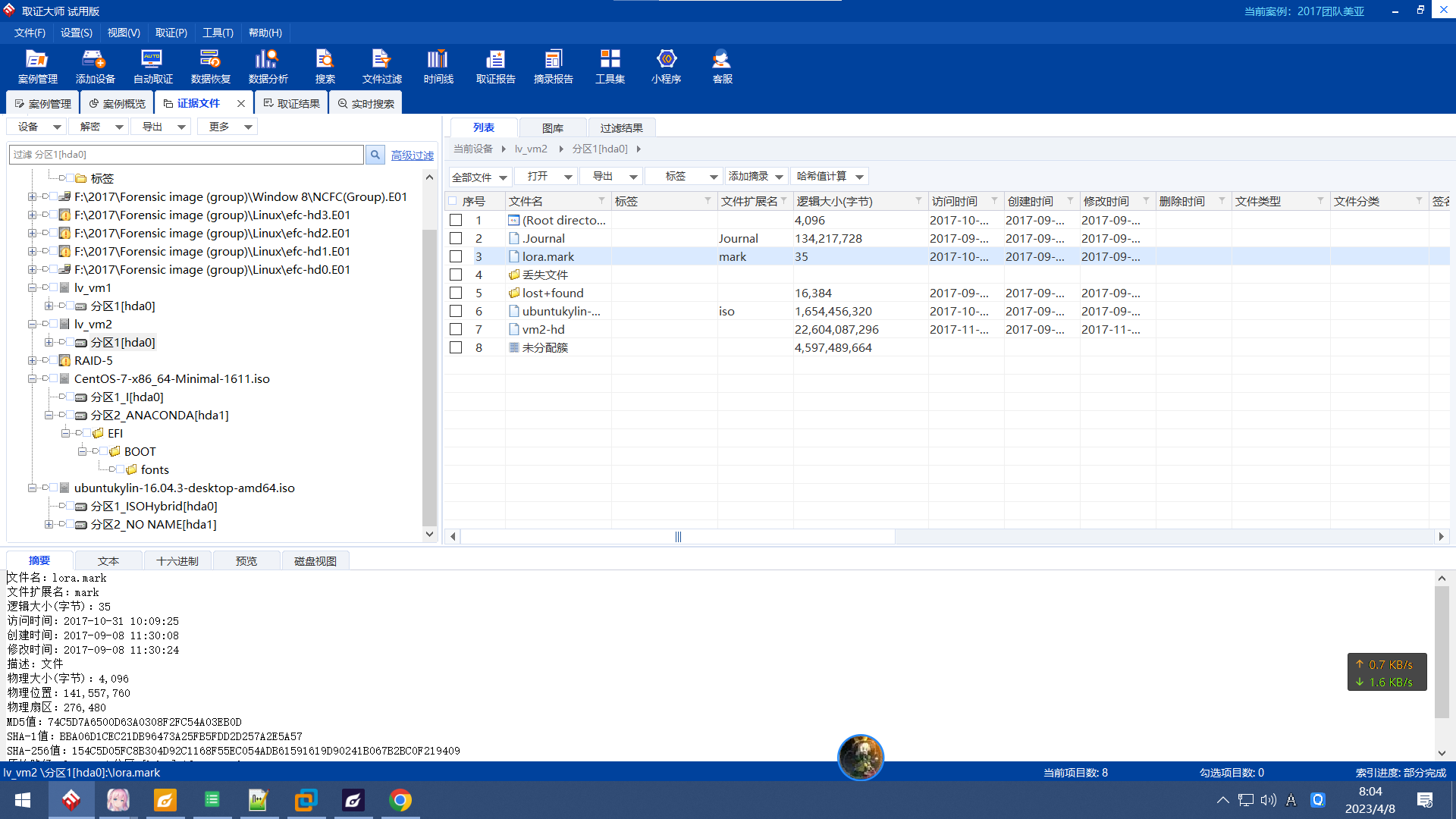Open the 全部文件 filter dropdown
This screenshot has width=1456, height=819.
click(x=480, y=177)
